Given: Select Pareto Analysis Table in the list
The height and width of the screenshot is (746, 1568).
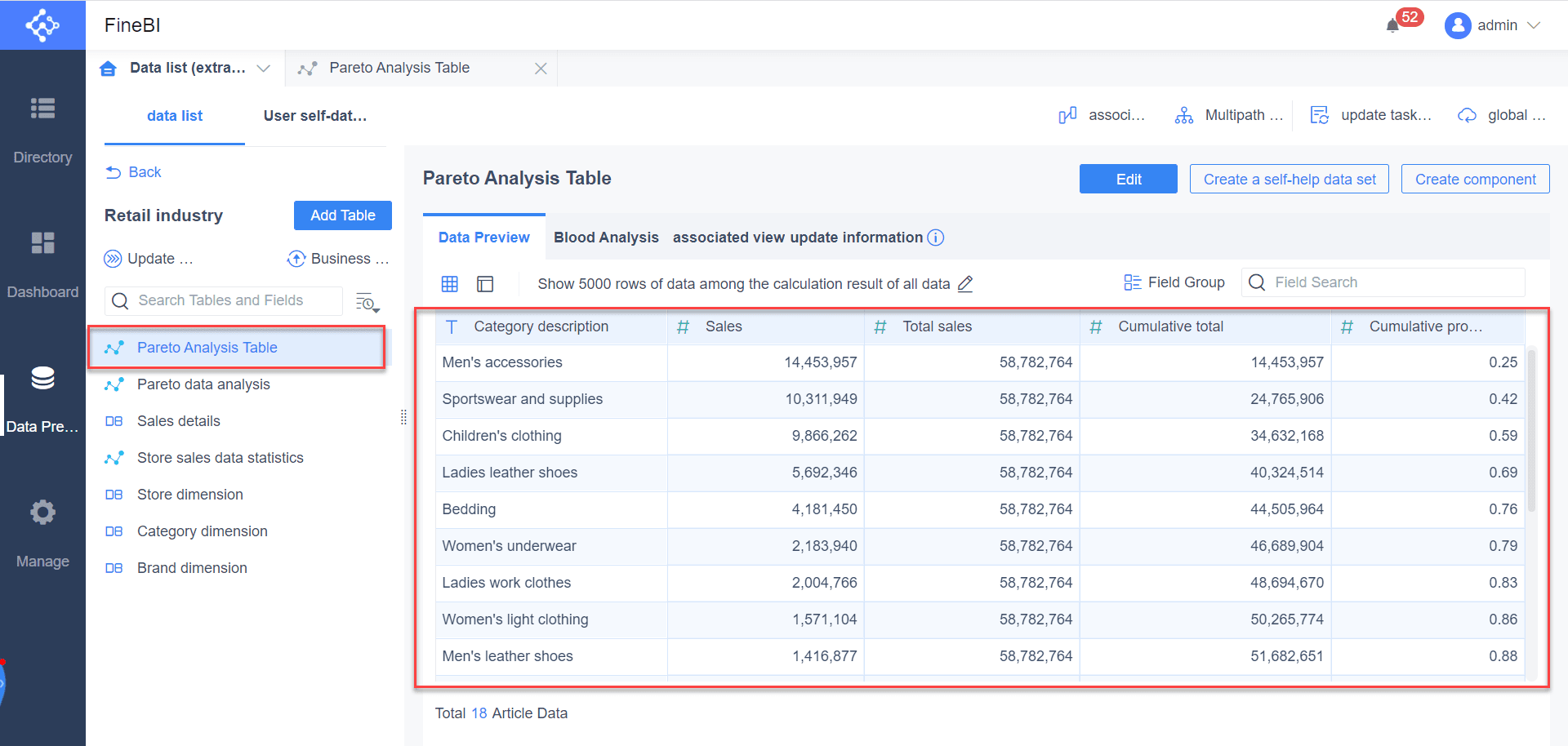Looking at the screenshot, I should pyautogui.click(x=237, y=348).
